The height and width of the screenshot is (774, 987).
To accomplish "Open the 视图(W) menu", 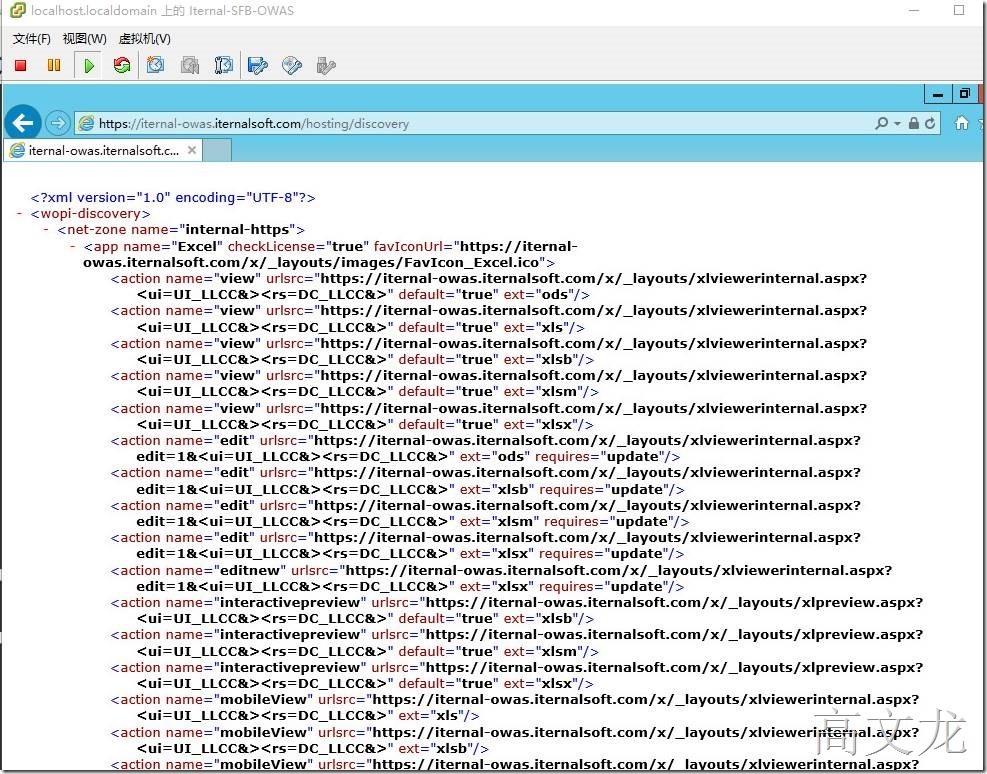I will pos(84,39).
